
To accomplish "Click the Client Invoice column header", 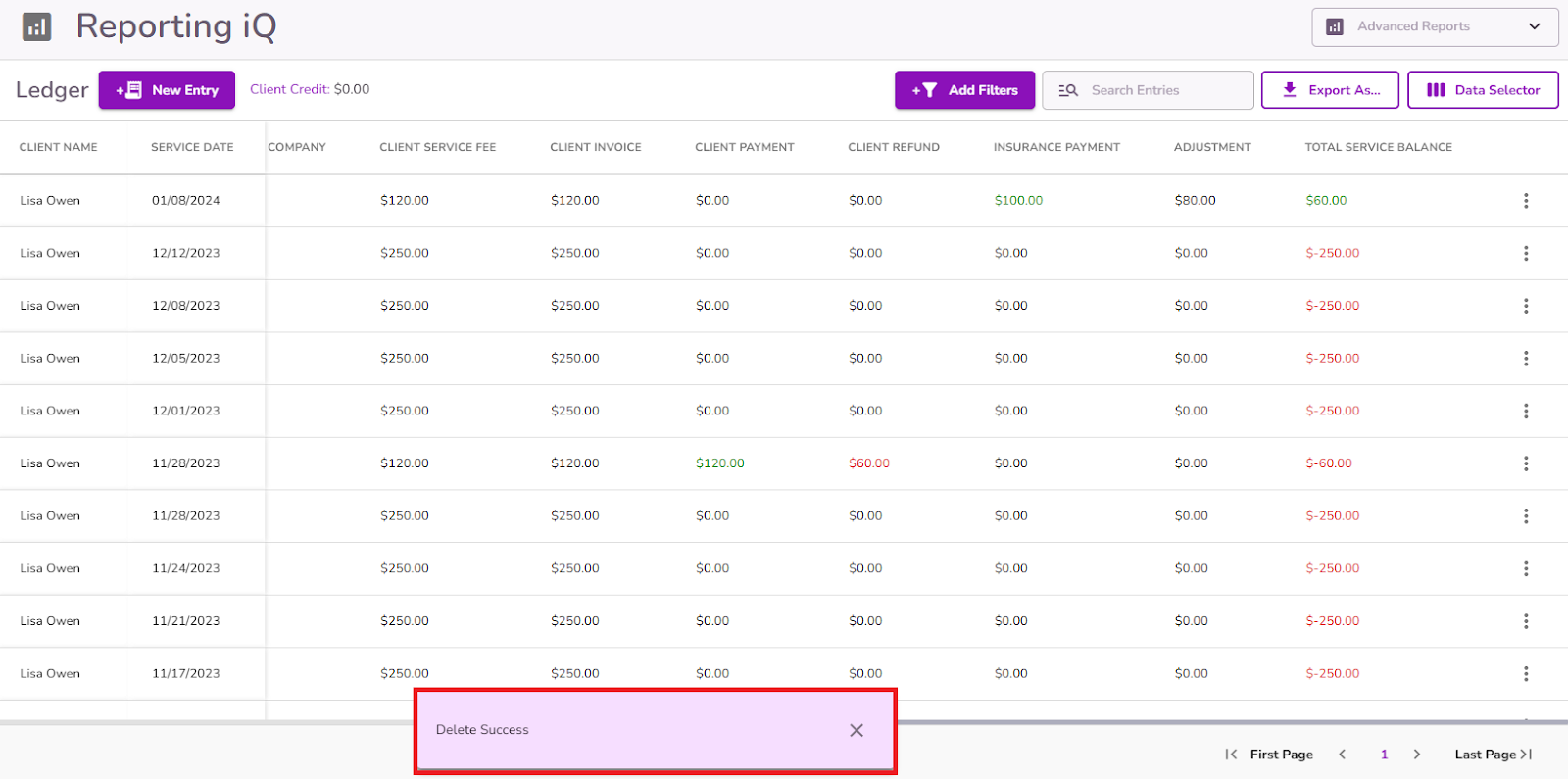I will click(x=596, y=147).
